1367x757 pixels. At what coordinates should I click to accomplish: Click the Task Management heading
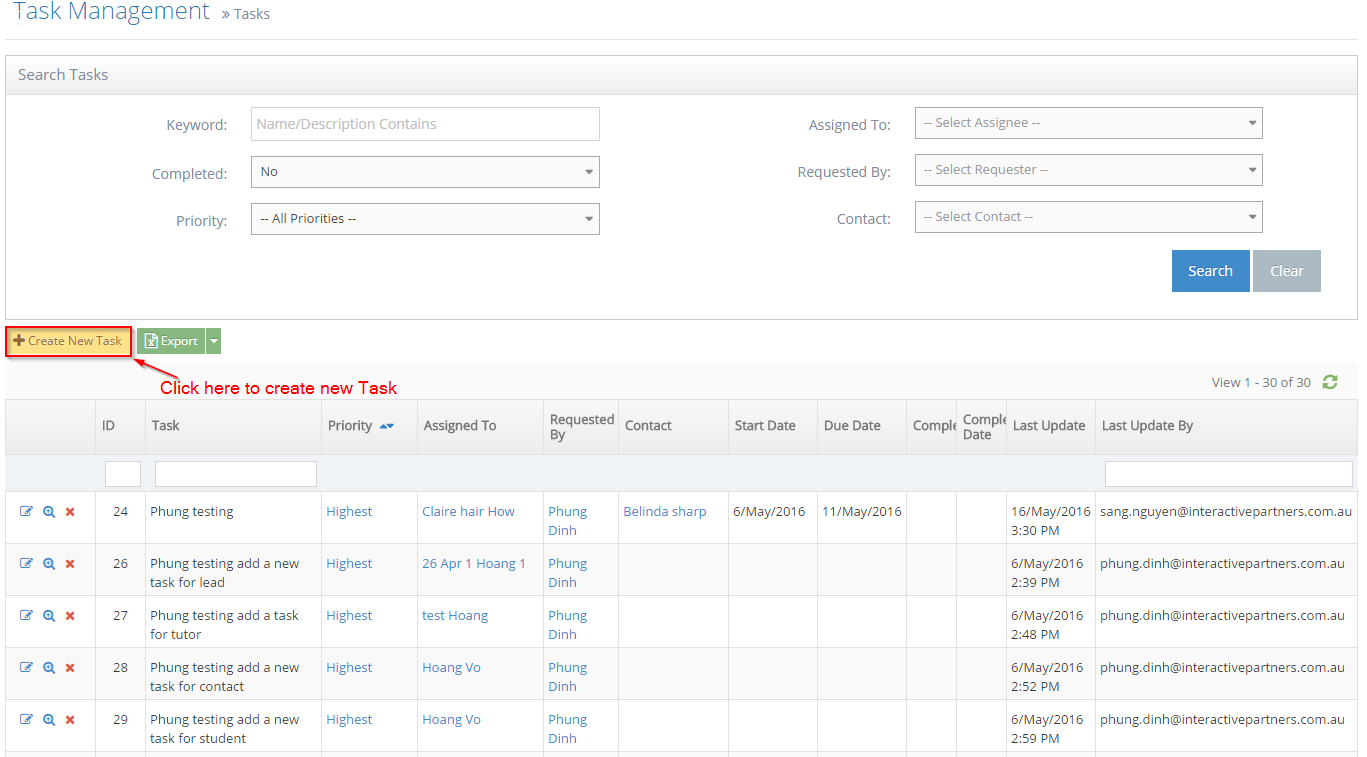click(110, 13)
